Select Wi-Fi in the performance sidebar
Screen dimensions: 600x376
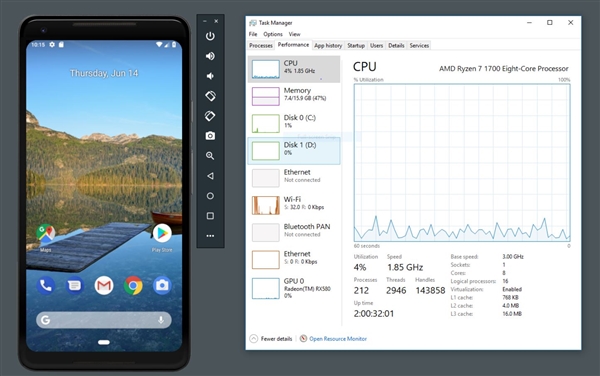(294, 205)
